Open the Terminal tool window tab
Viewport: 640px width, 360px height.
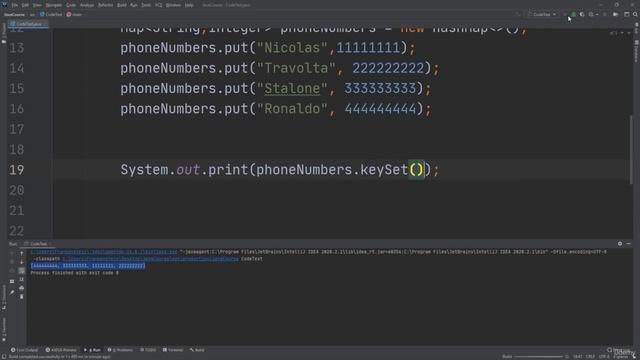tap(173, 350)
